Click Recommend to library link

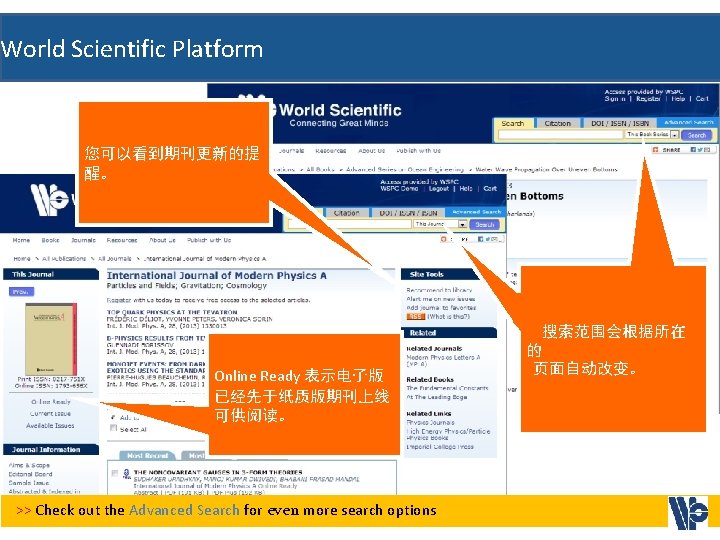click(x=439, y=290)
